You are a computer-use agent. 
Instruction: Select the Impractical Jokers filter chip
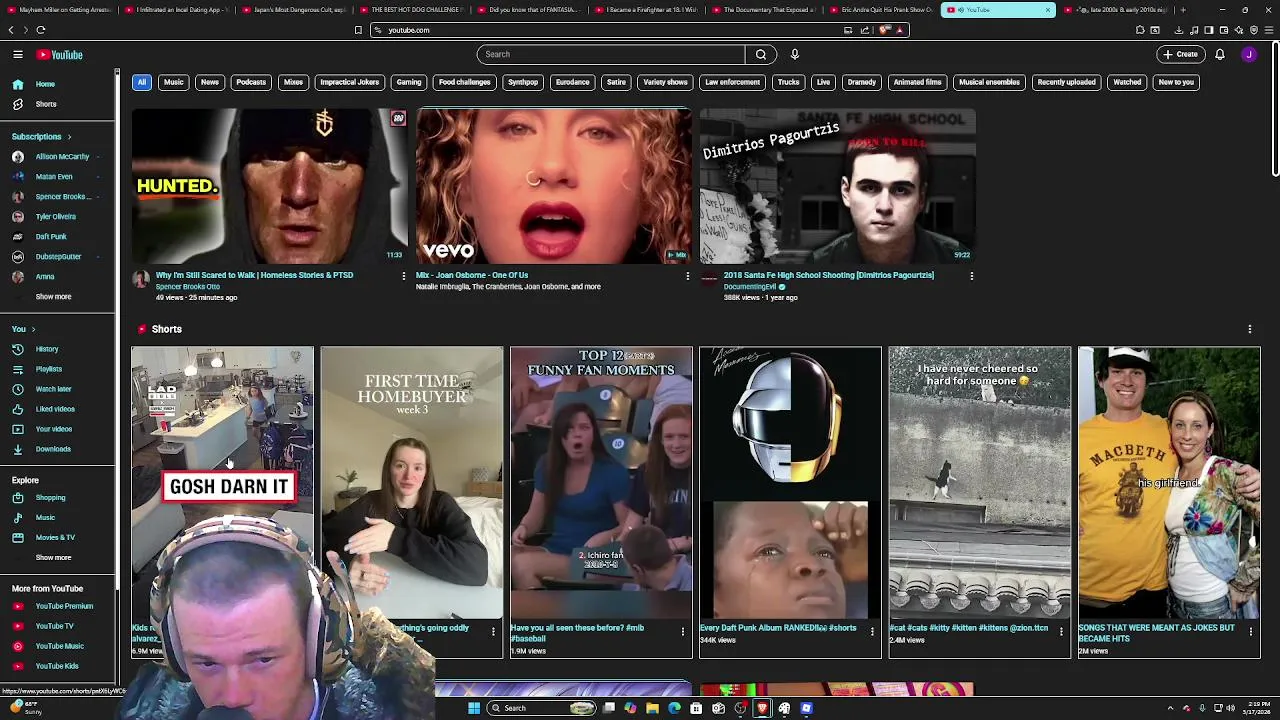[350, 82]
